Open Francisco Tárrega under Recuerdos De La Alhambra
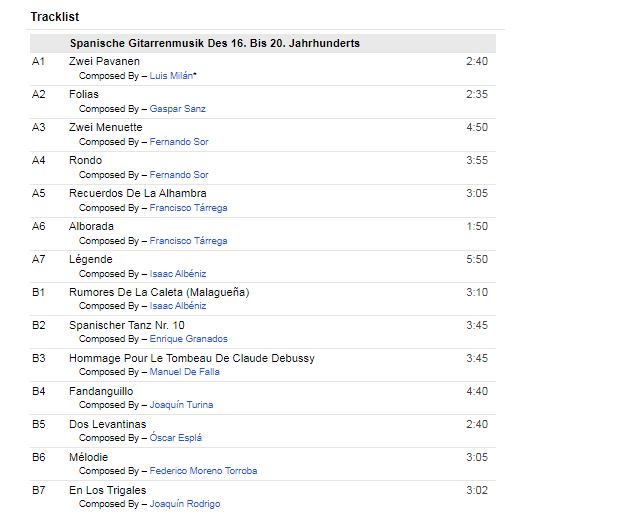The width and height of the screenshot is (623, 523). click(188, 208)
